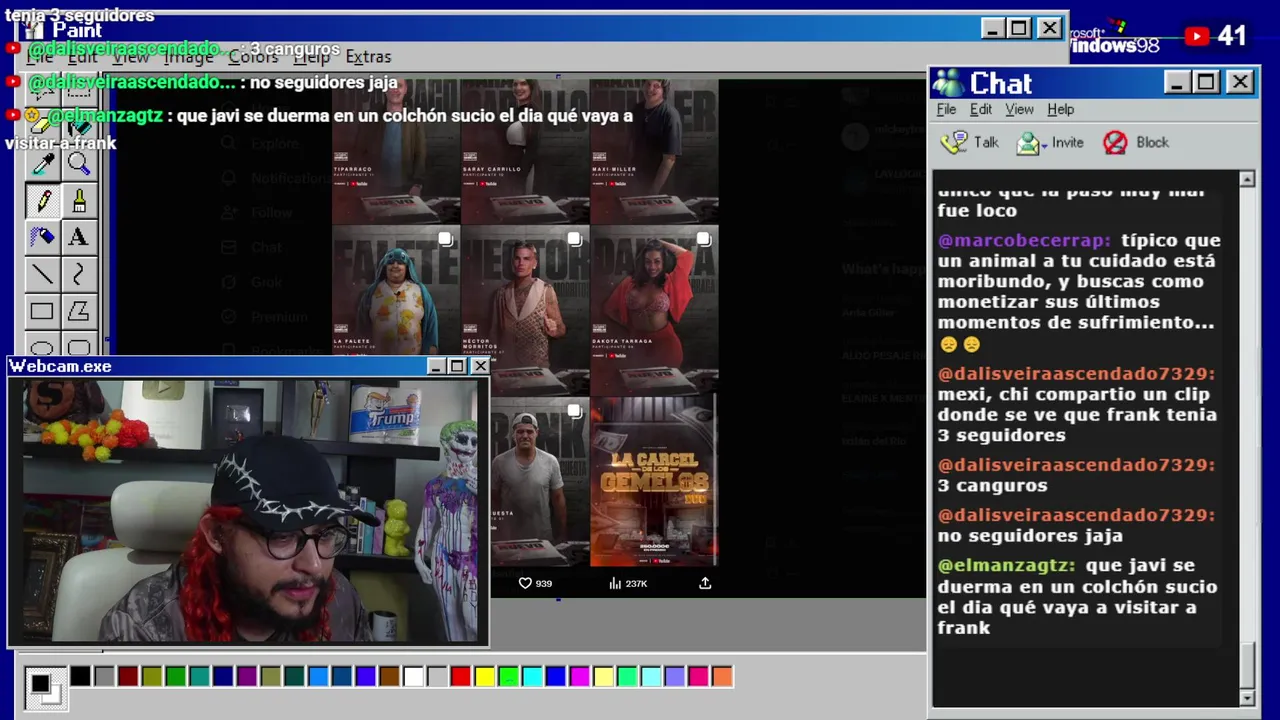Click the heart like icon with 939

tap(525, 583)
